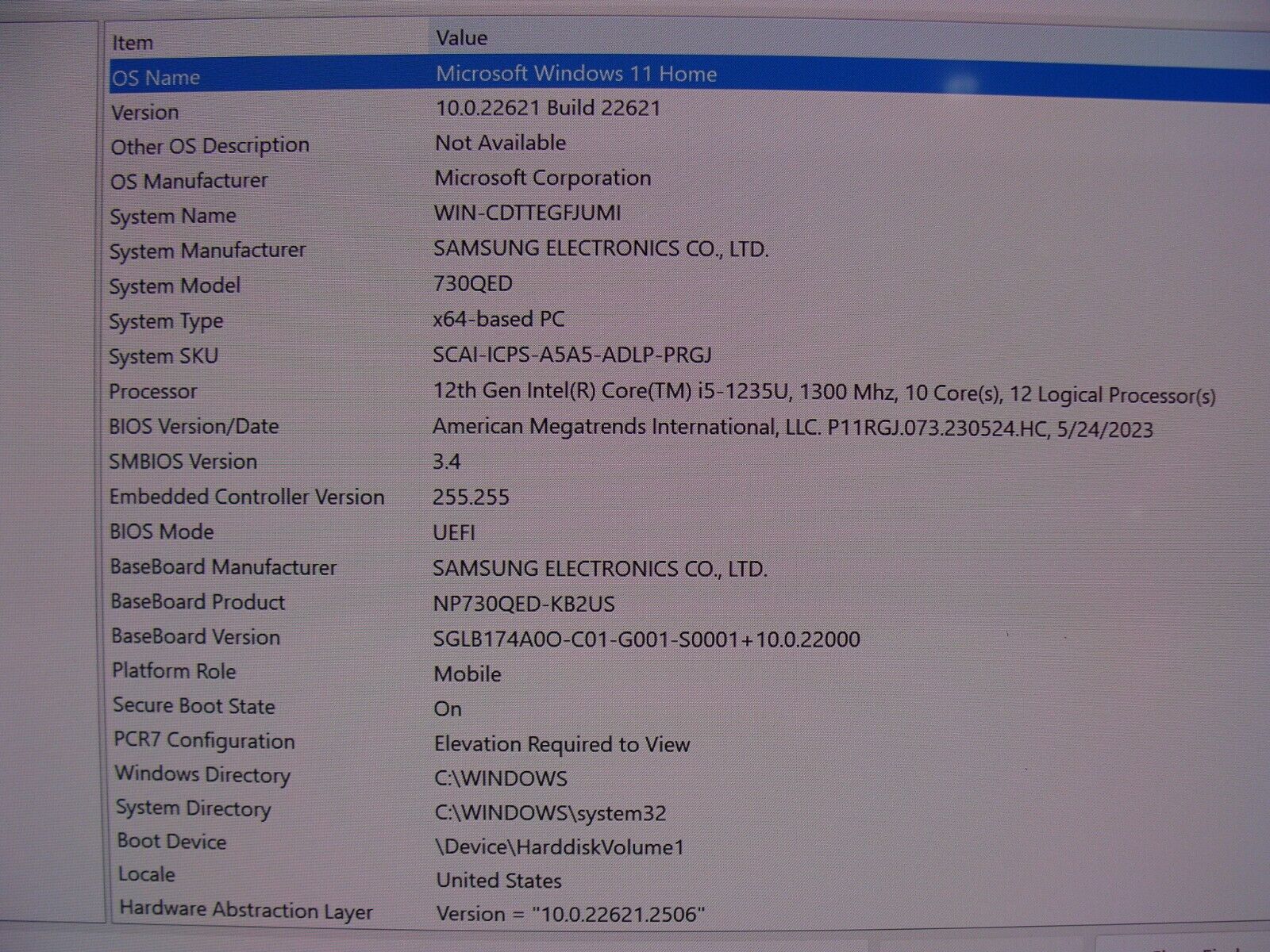The width and height of the screenshot is (1270, 952).
Task: Click the 730QED model value
Action: click(x=473, y=284)
